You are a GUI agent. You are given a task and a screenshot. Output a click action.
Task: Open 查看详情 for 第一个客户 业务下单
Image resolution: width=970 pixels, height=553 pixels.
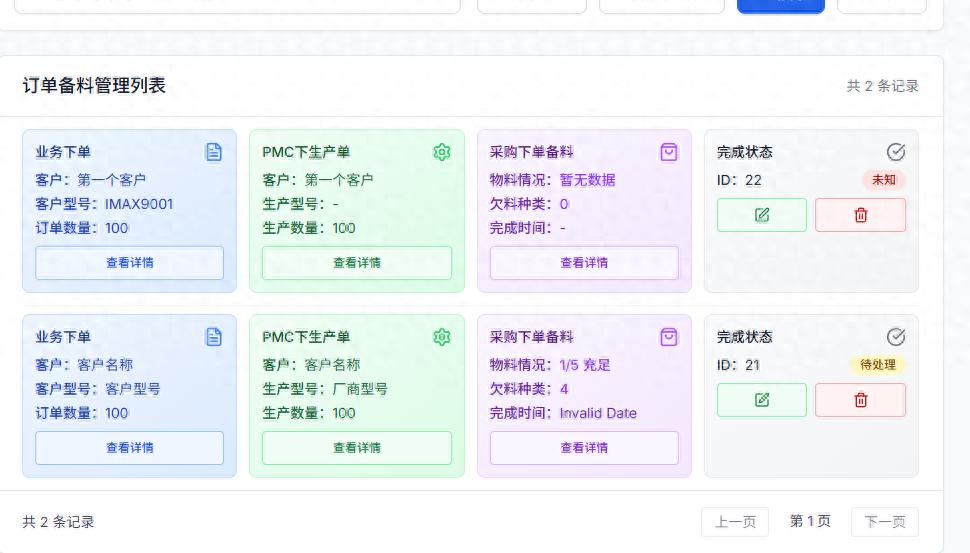(x=129, y=263)
